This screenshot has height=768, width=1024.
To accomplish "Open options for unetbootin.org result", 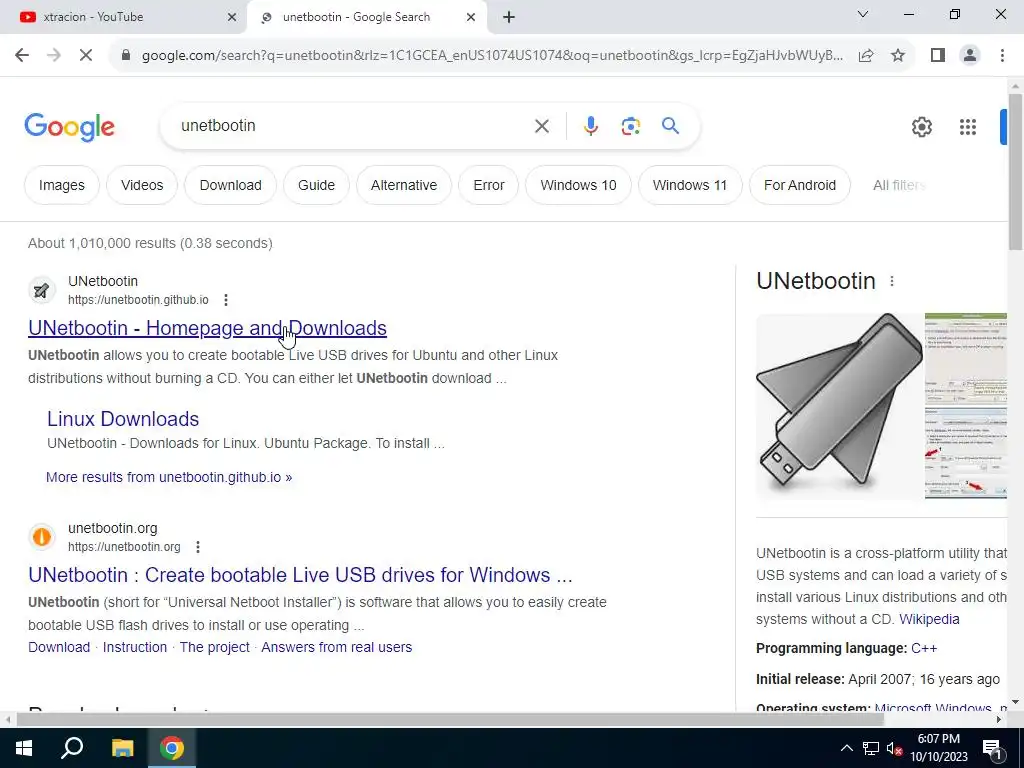I will point(198,547).
